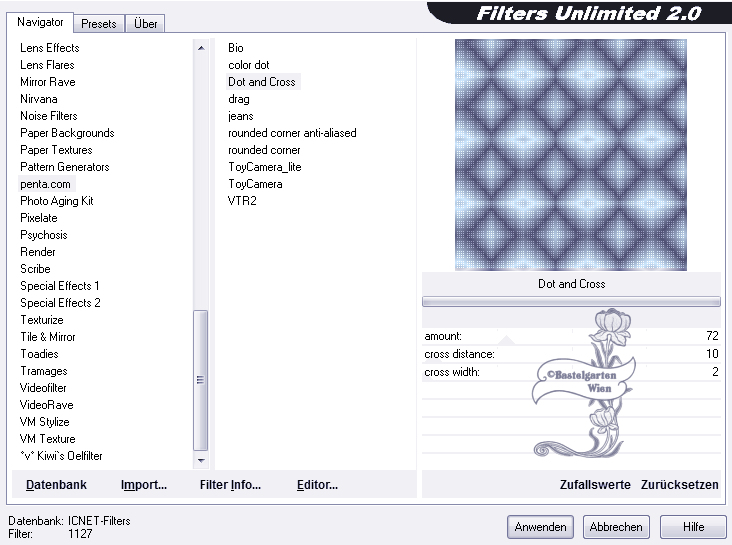Select Paper Backgrounds category
The height and width of the screenshot is (545, 732).
(67, 133)
